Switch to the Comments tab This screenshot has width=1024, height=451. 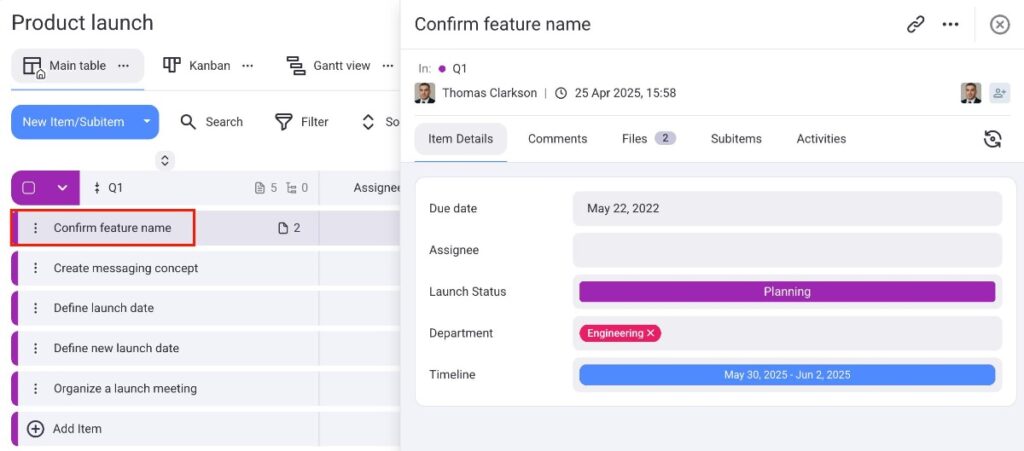pos(557,139)
